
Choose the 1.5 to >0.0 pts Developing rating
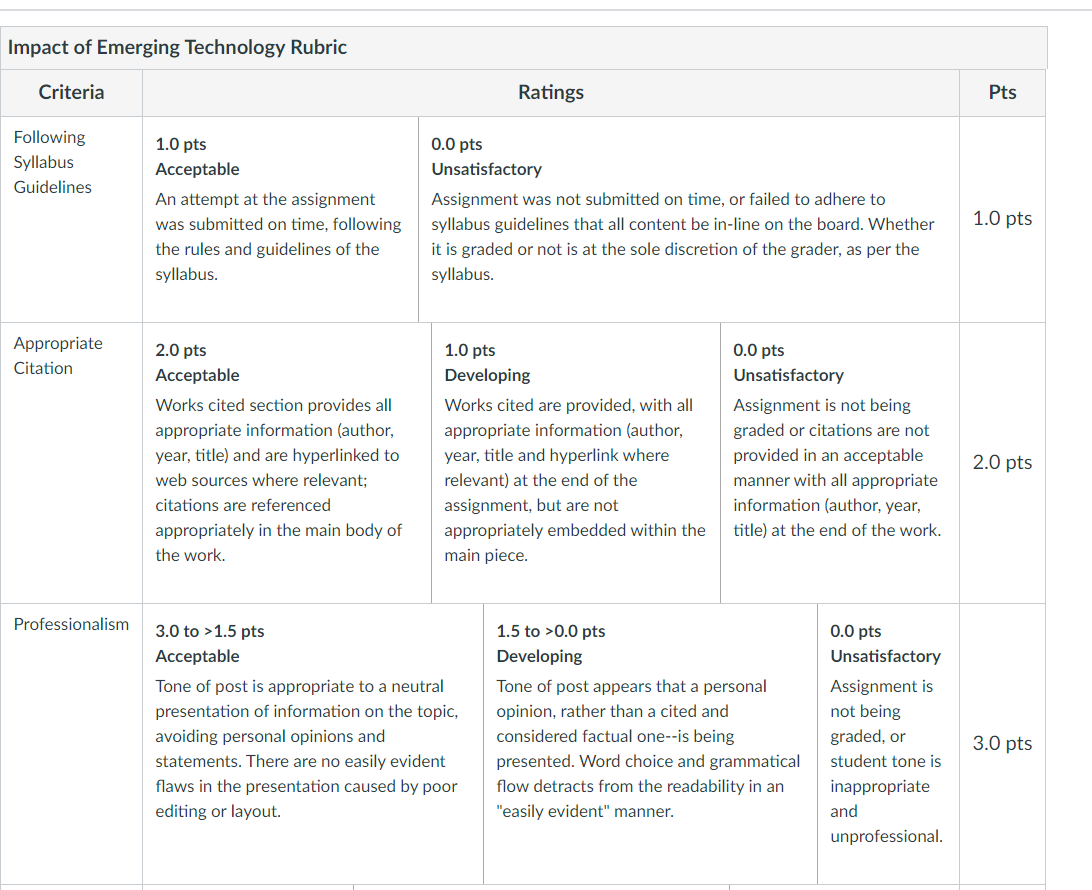(x=650, y=744)
